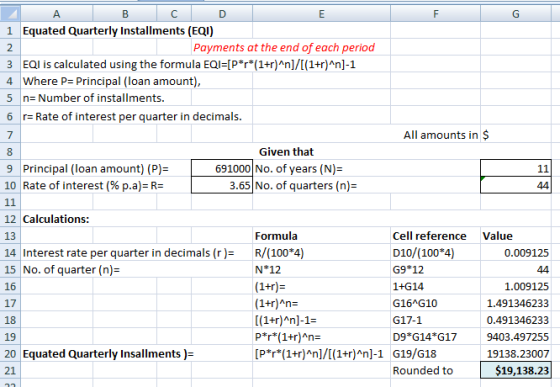The height and width of the screenshot is (387, 560).
Task: Click the cell starting 'EQI is calculated using the formula'
Action: [x=189, y=64]
